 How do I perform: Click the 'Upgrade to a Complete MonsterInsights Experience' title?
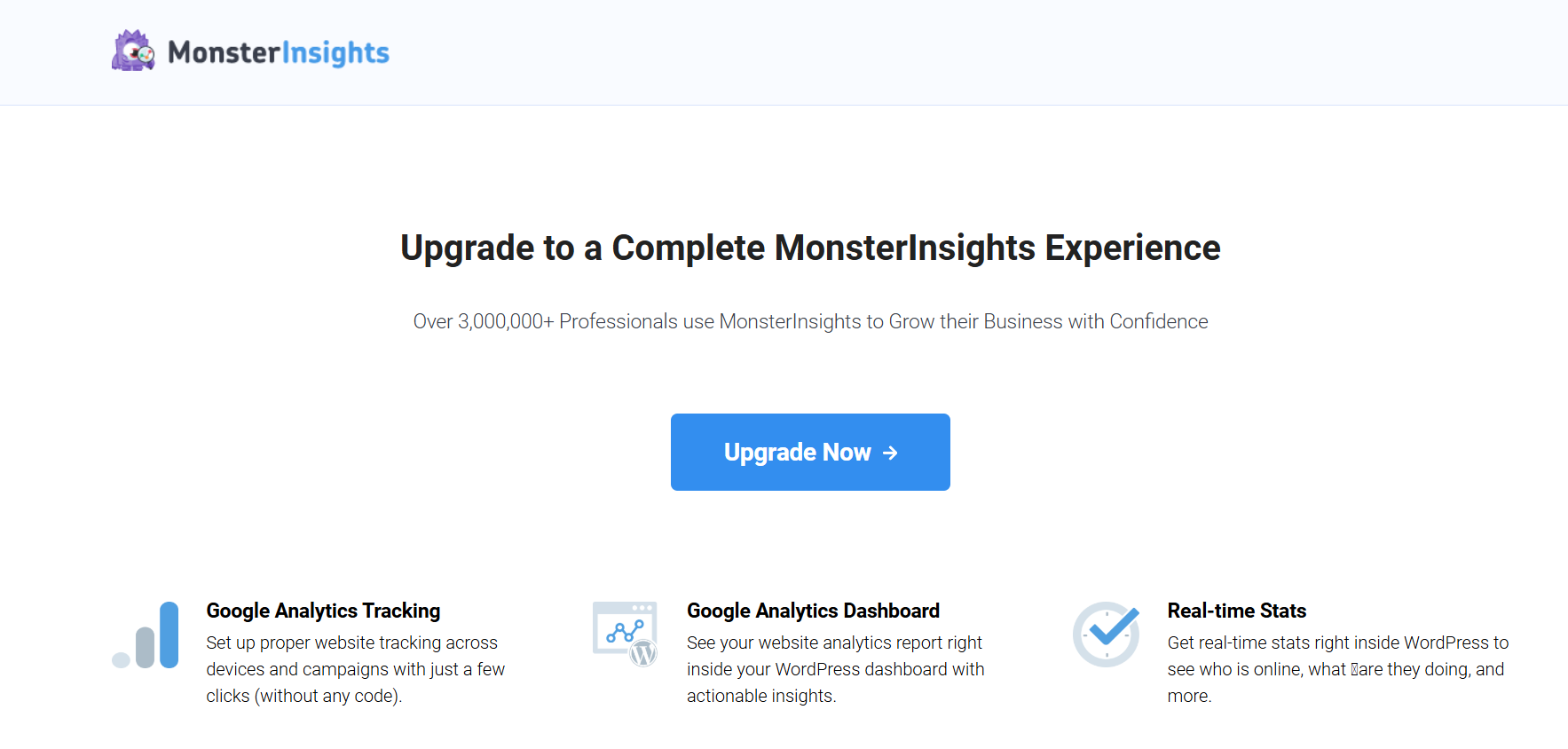[x=810, y=248]
